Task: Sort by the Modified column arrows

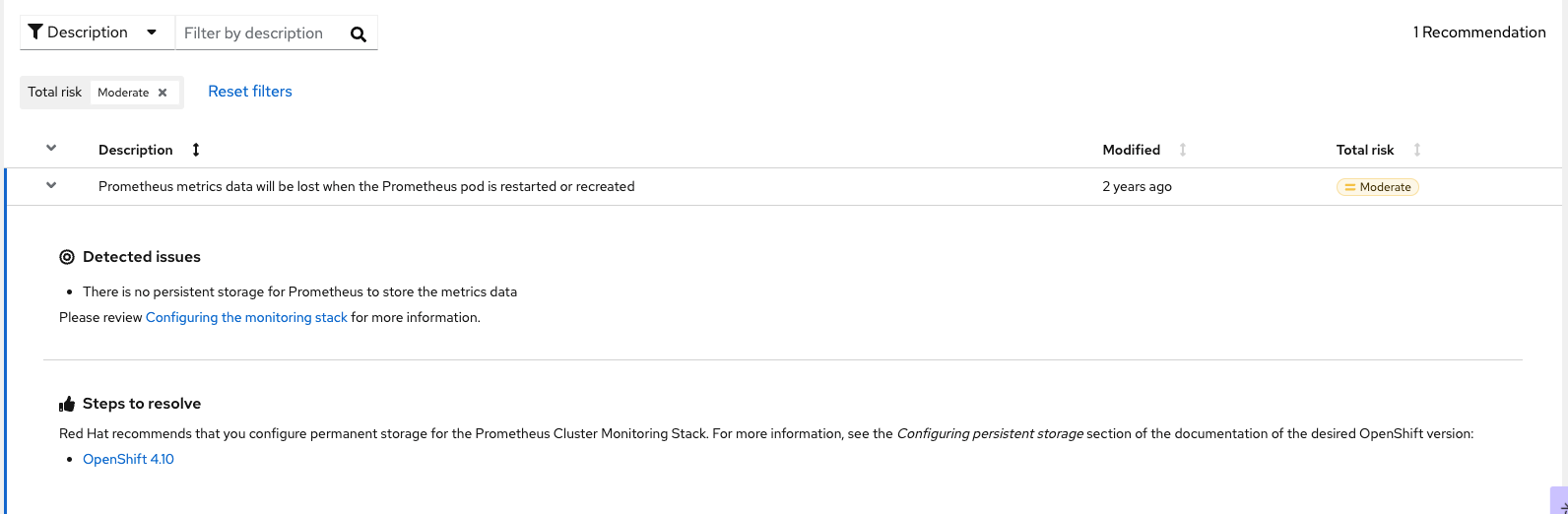Action: click(1183, 150)
